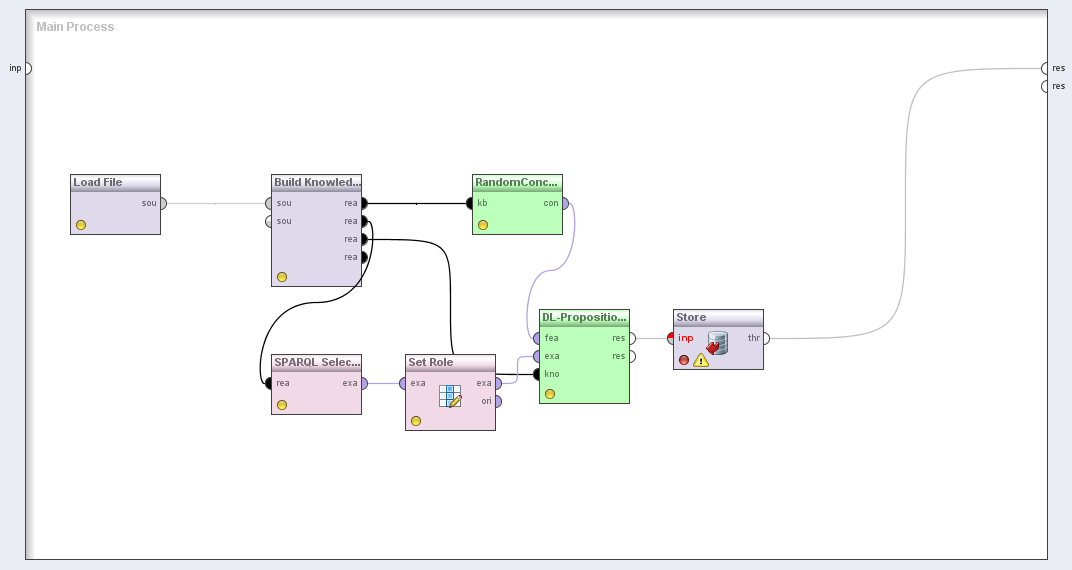This screenshot has width=1072, height=570.
Task: Click the Build Knowledge operator's status indicator
Action: [x=282, y=277]
